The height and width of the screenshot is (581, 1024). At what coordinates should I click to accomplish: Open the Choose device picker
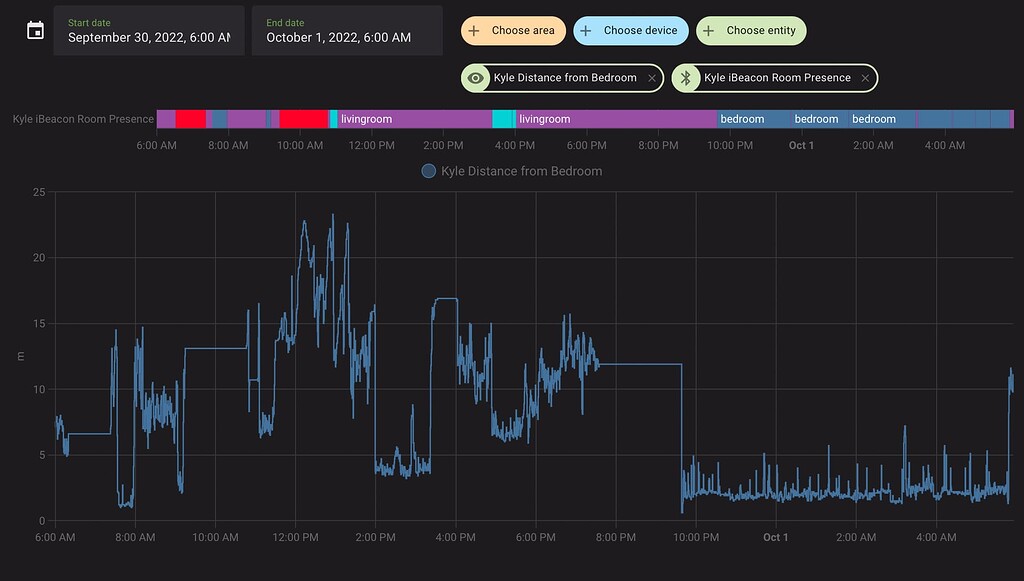pyautogui.click(x=631, y=31)
